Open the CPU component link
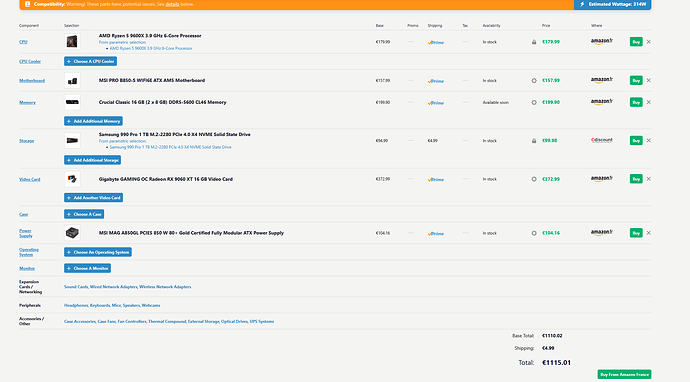The image size is (690, 382). click(23, 42)
